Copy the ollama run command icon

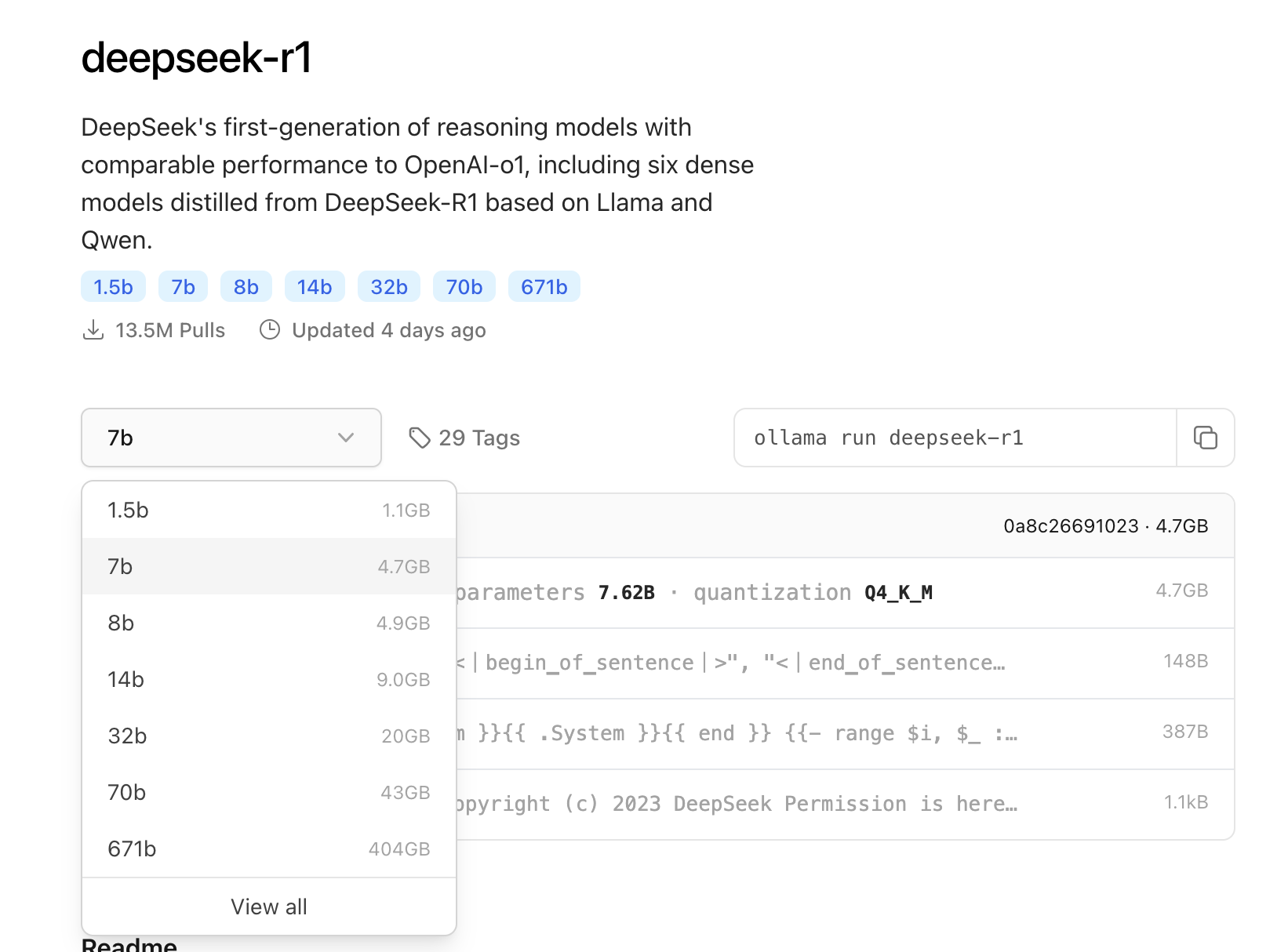pyautogui.click(x=1205, y=438)
